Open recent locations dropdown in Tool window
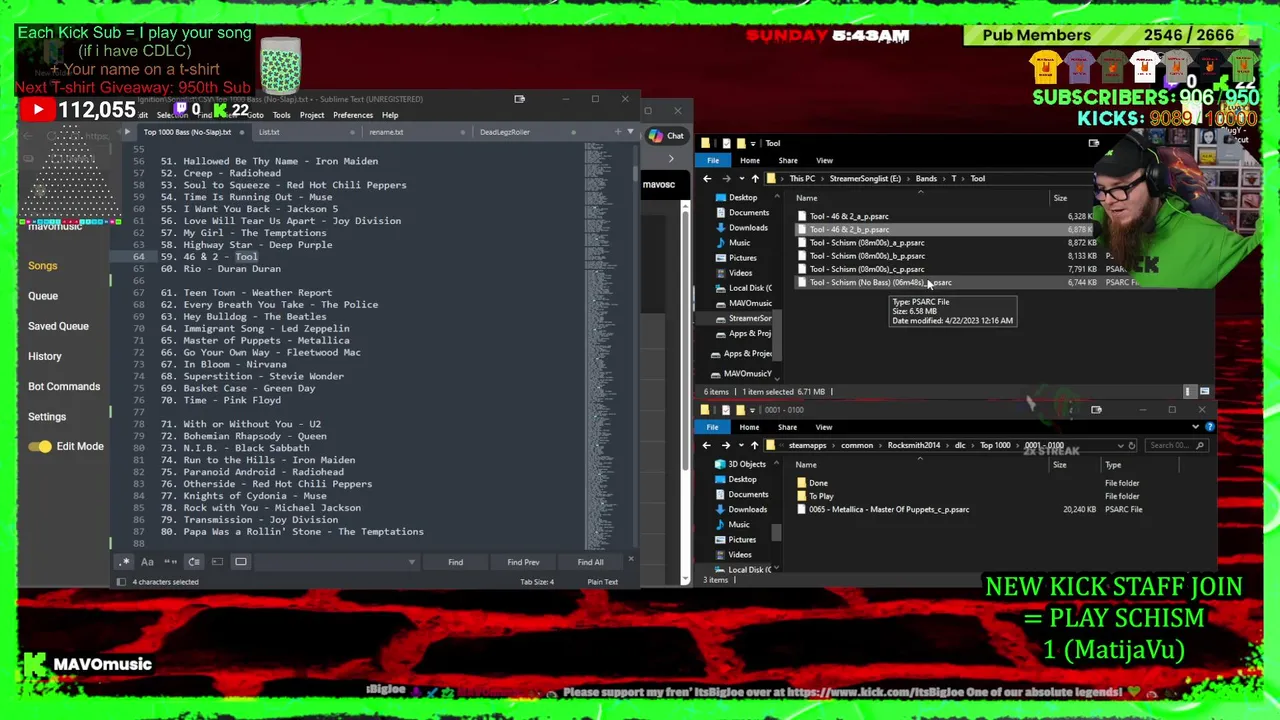The height and width of the screenshot is (720, 1280). click(741, 179)
